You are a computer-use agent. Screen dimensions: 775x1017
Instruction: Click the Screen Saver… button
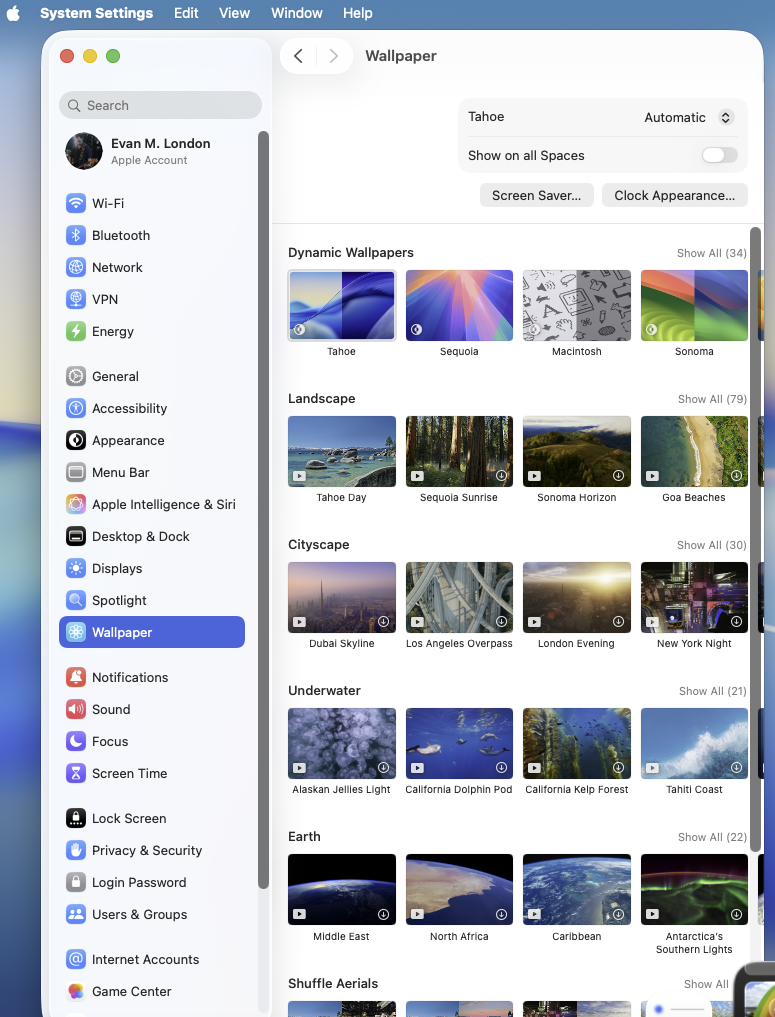[536, 195]
